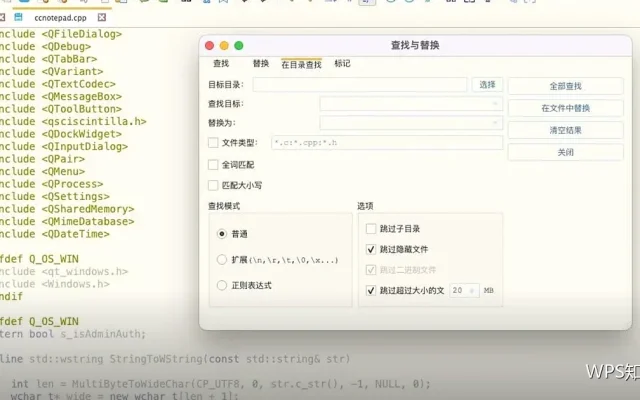The image size is (640, 400).
Task: Click the 选择 directory button
Action: (487, 84)
